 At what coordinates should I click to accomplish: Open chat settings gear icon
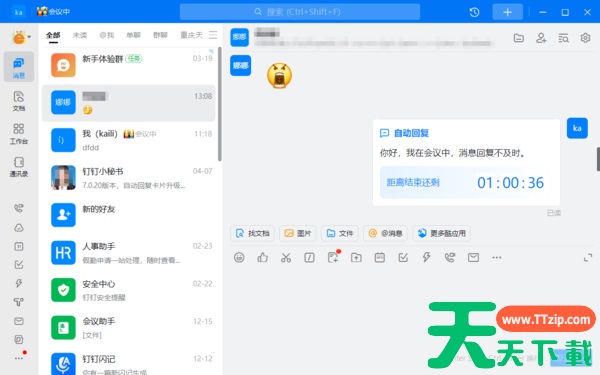[585, 38]
